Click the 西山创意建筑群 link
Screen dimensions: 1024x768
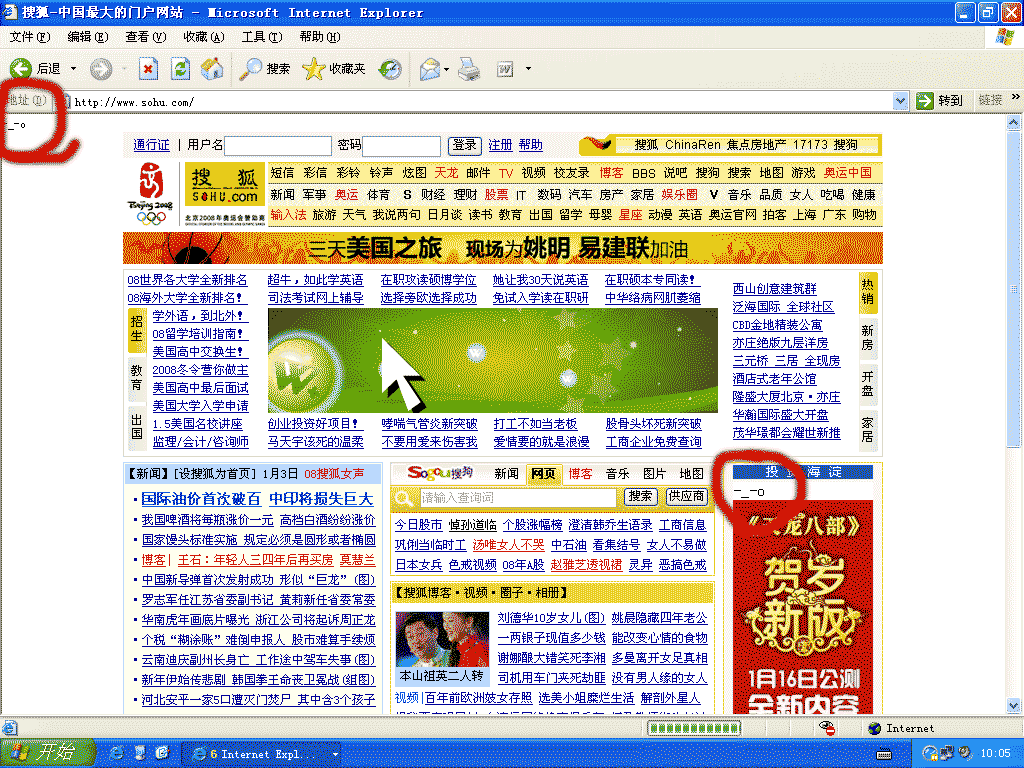coord(775,289)
